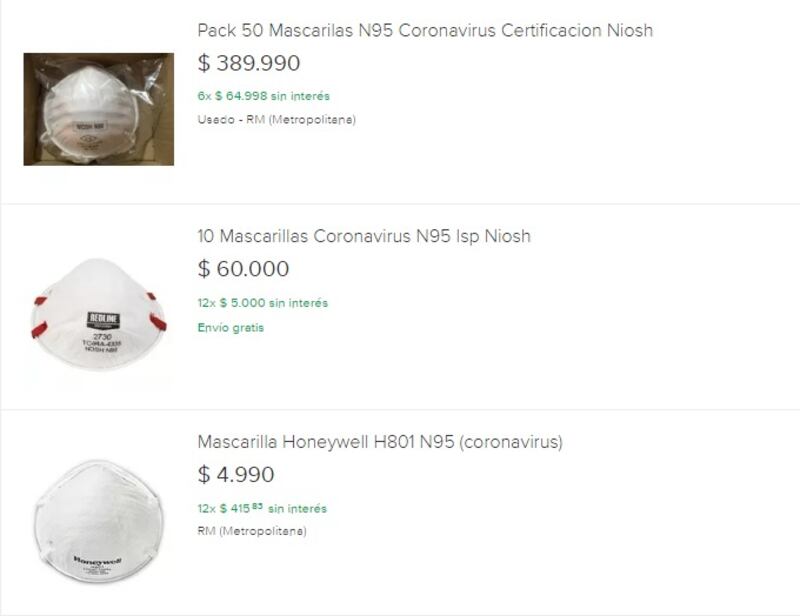The width and height of the screenshot is (800, 616).
Task: Click the 6x $ 64.998 sin interés text
Action: (x=263, y=96)
